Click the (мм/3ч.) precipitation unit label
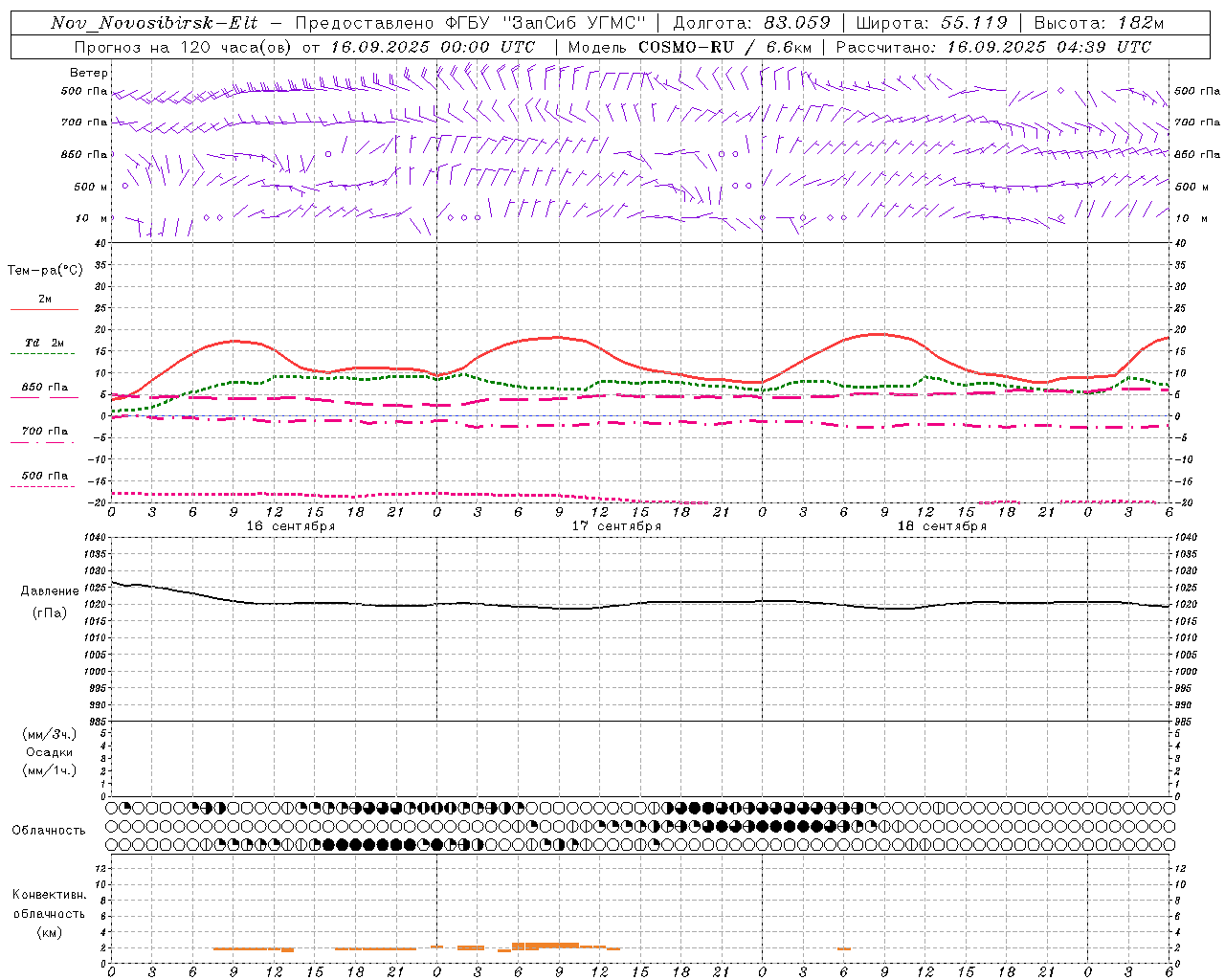 click(50, 734)
